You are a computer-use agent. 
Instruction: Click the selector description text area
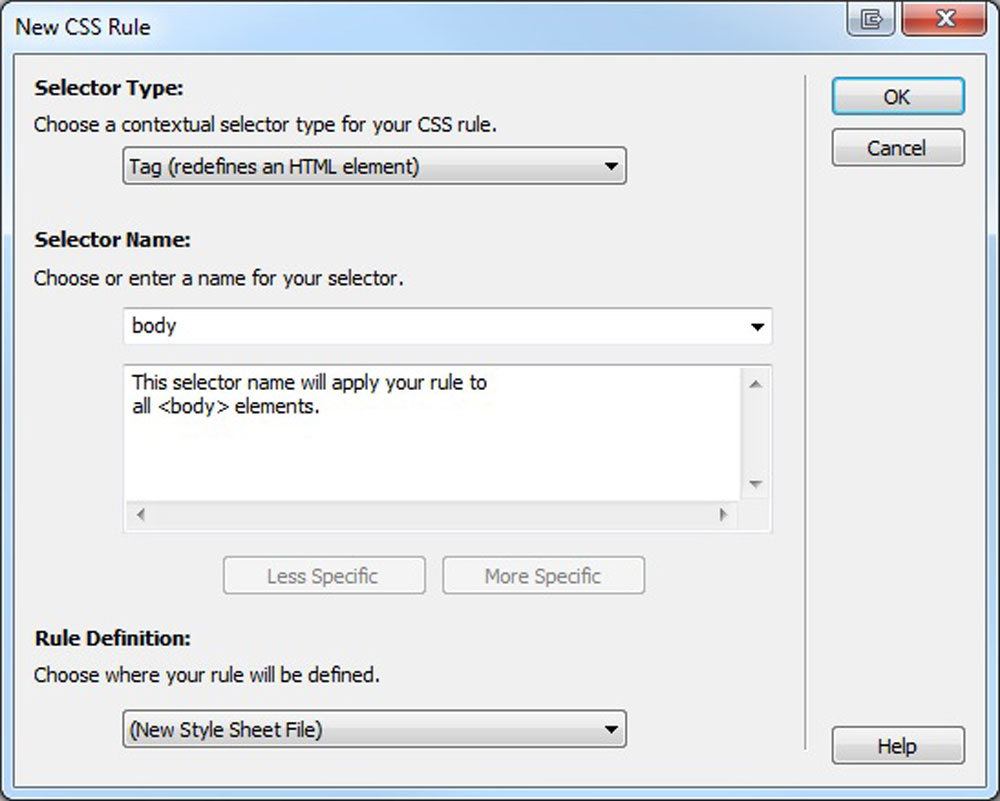430,440
